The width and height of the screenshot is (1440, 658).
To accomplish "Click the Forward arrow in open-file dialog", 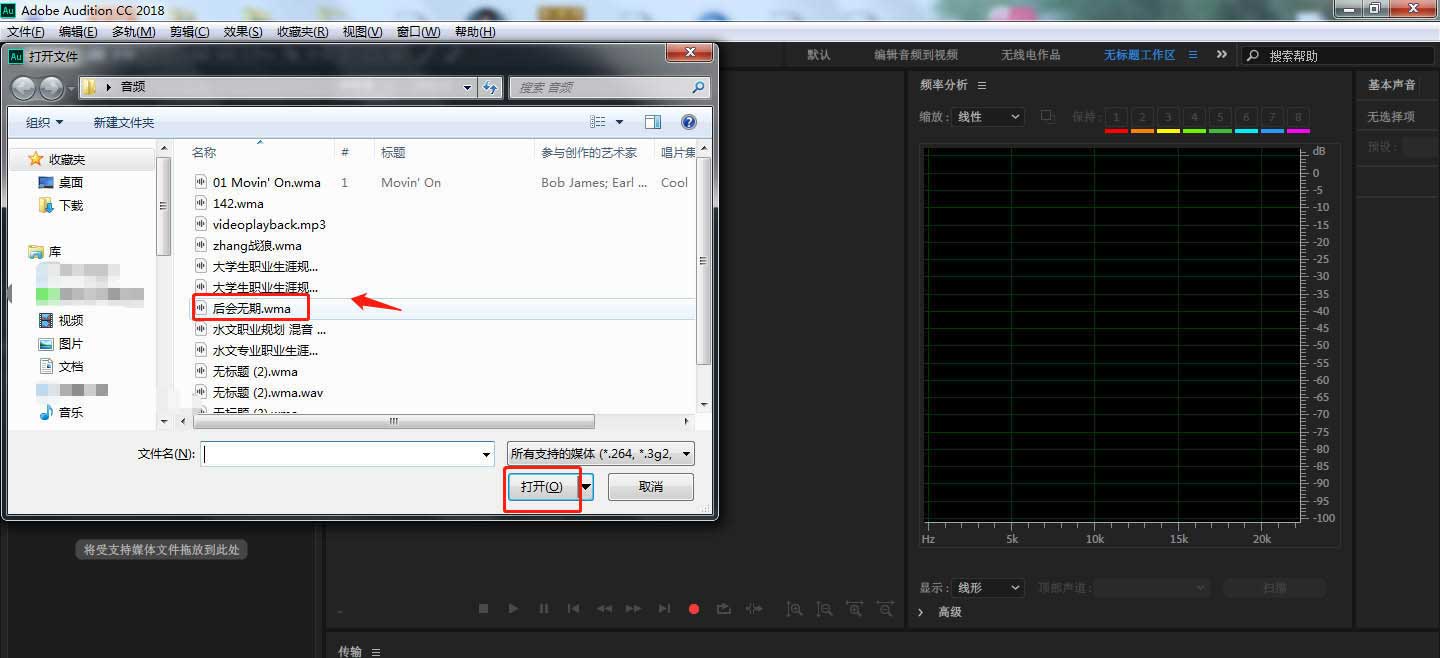I will 52,88.
